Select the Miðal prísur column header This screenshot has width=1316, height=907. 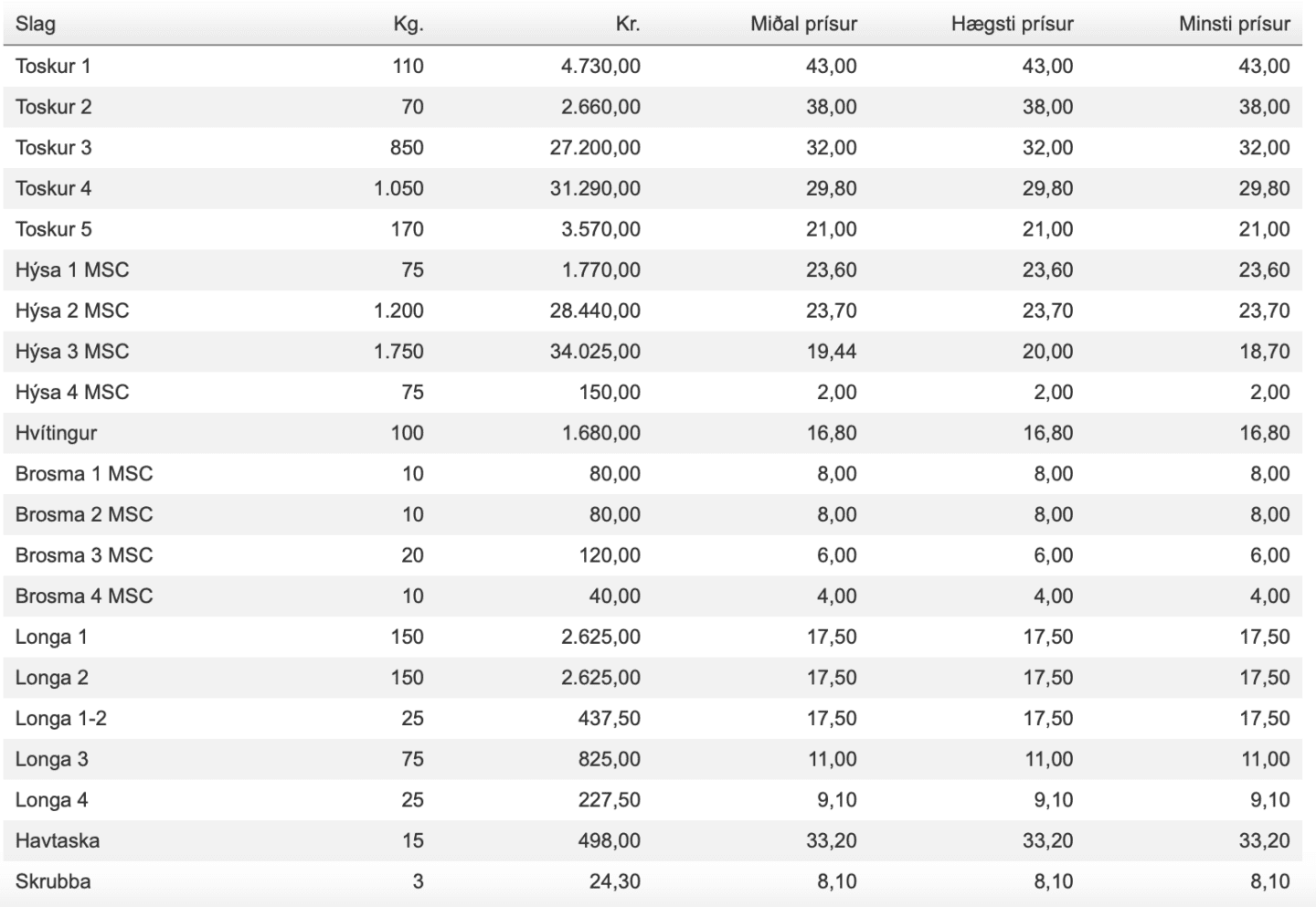point(803,25)
